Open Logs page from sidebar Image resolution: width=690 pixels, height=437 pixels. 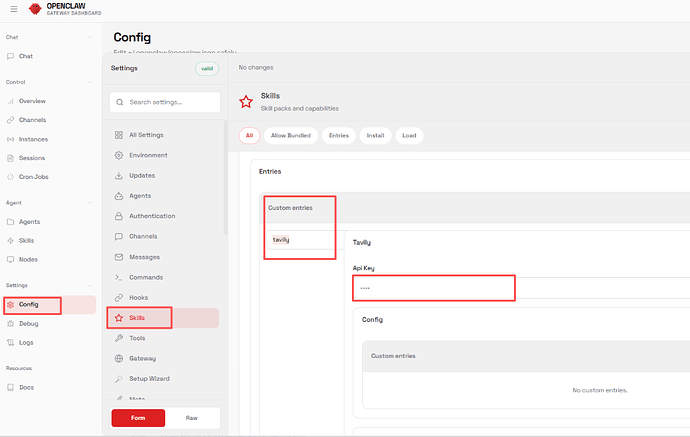click(x=49, y=342)
